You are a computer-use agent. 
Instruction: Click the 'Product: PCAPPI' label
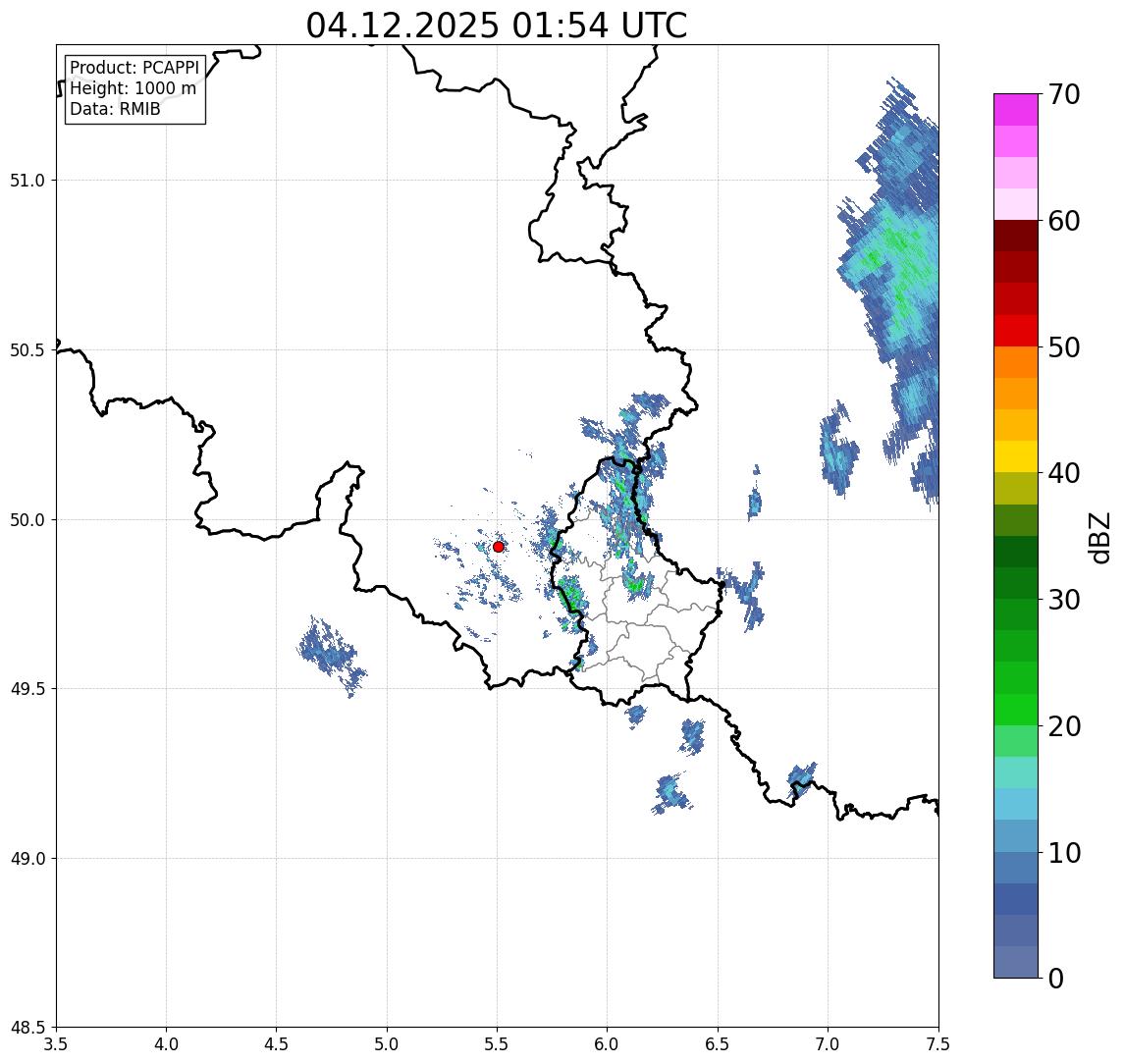pos(134,68)
